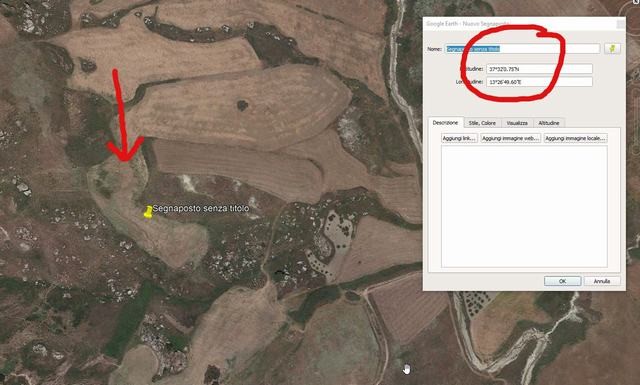Click the yellow placemark pin on the map

[x=148, y=211]
